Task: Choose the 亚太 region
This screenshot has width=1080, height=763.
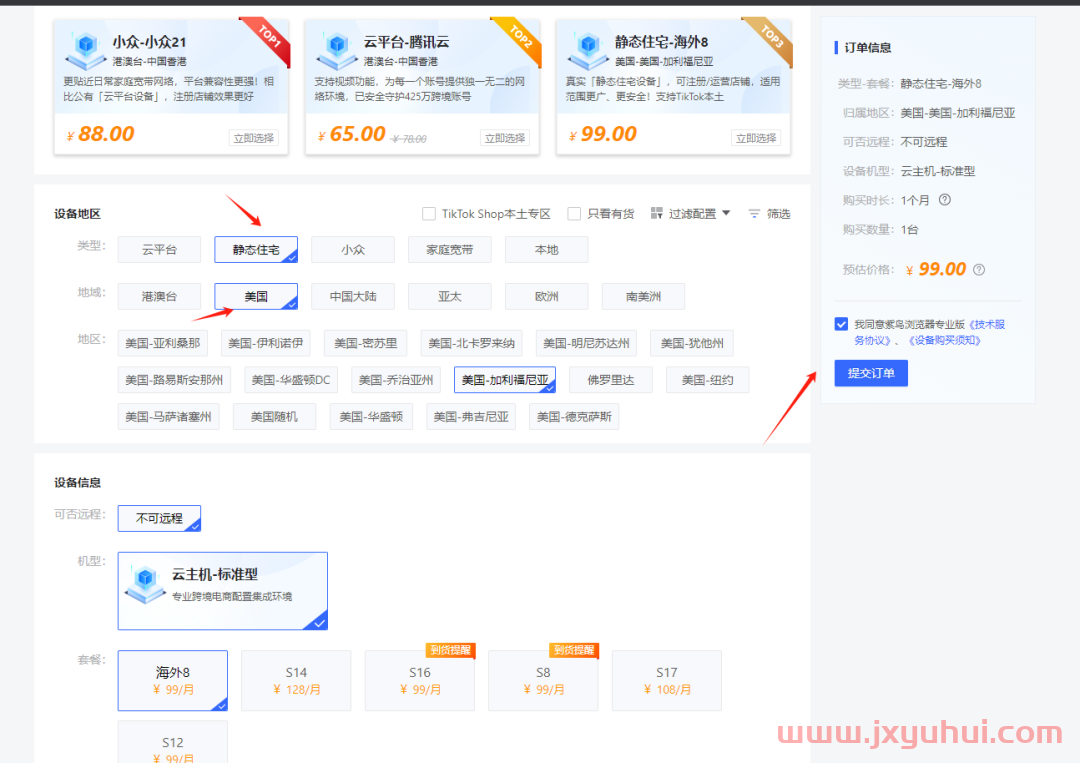Action: [x=450, y=296]
